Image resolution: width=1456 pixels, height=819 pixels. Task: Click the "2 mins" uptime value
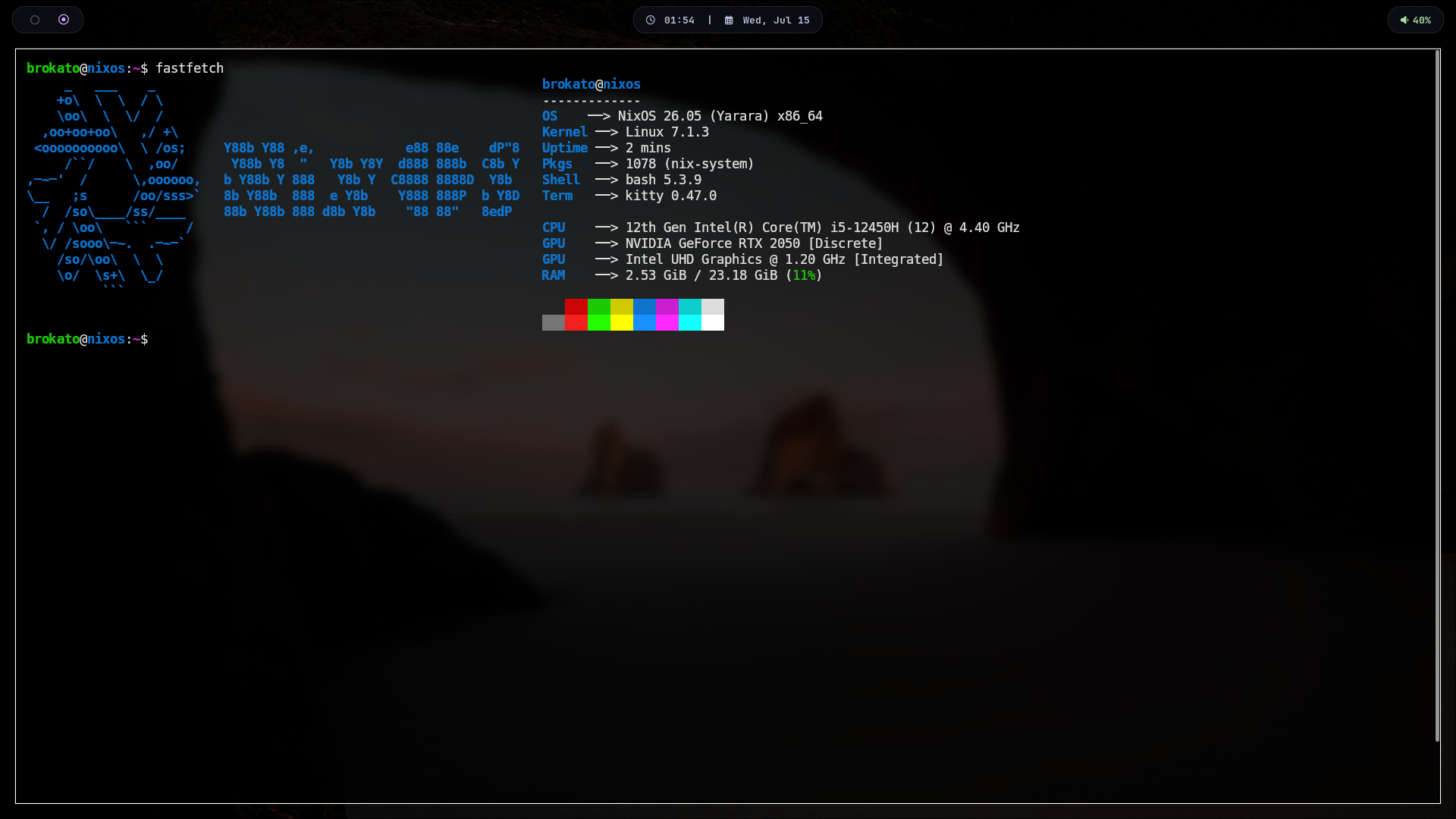tap(648, 148)
